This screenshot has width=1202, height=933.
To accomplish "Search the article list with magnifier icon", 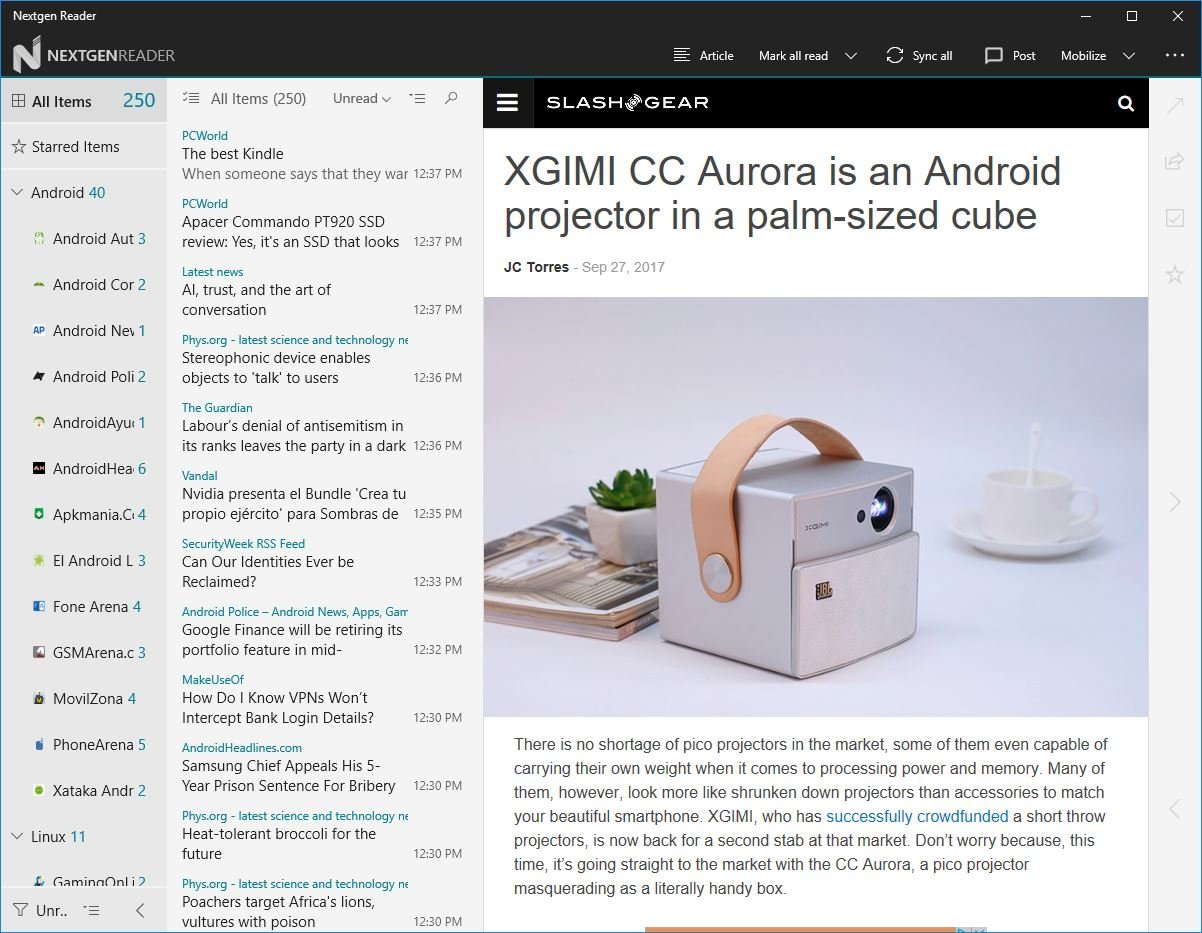I will click(x=451, y=98).
